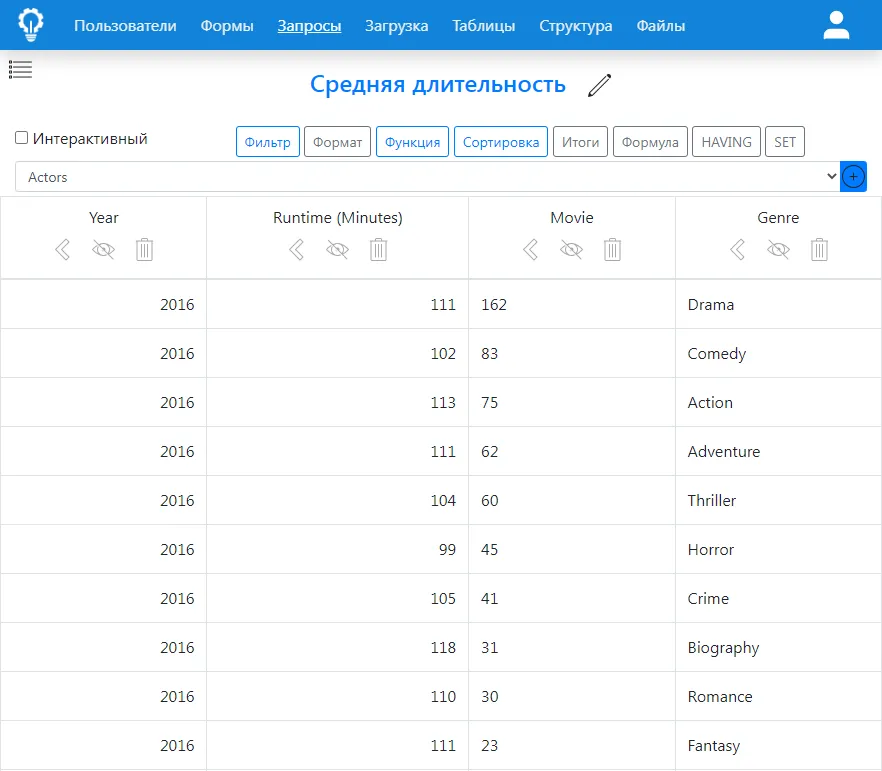Open the Структура menu
882x771 pixels.
(576, 26)
